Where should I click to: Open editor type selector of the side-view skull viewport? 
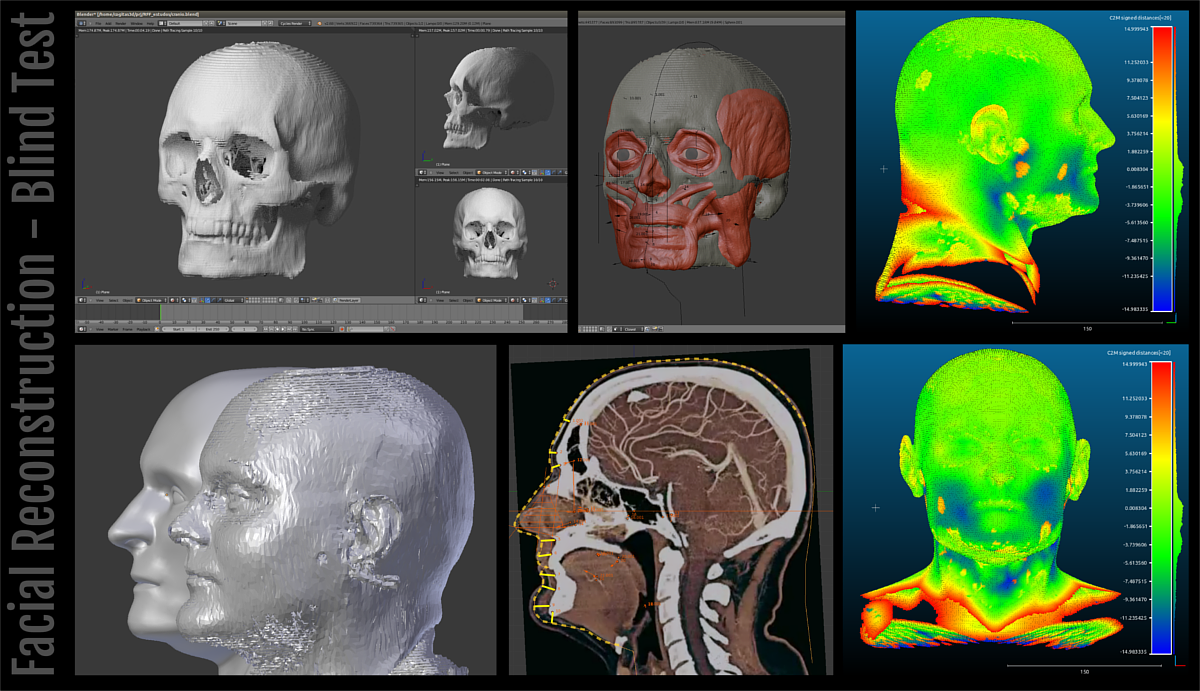(x=422, y=171)
